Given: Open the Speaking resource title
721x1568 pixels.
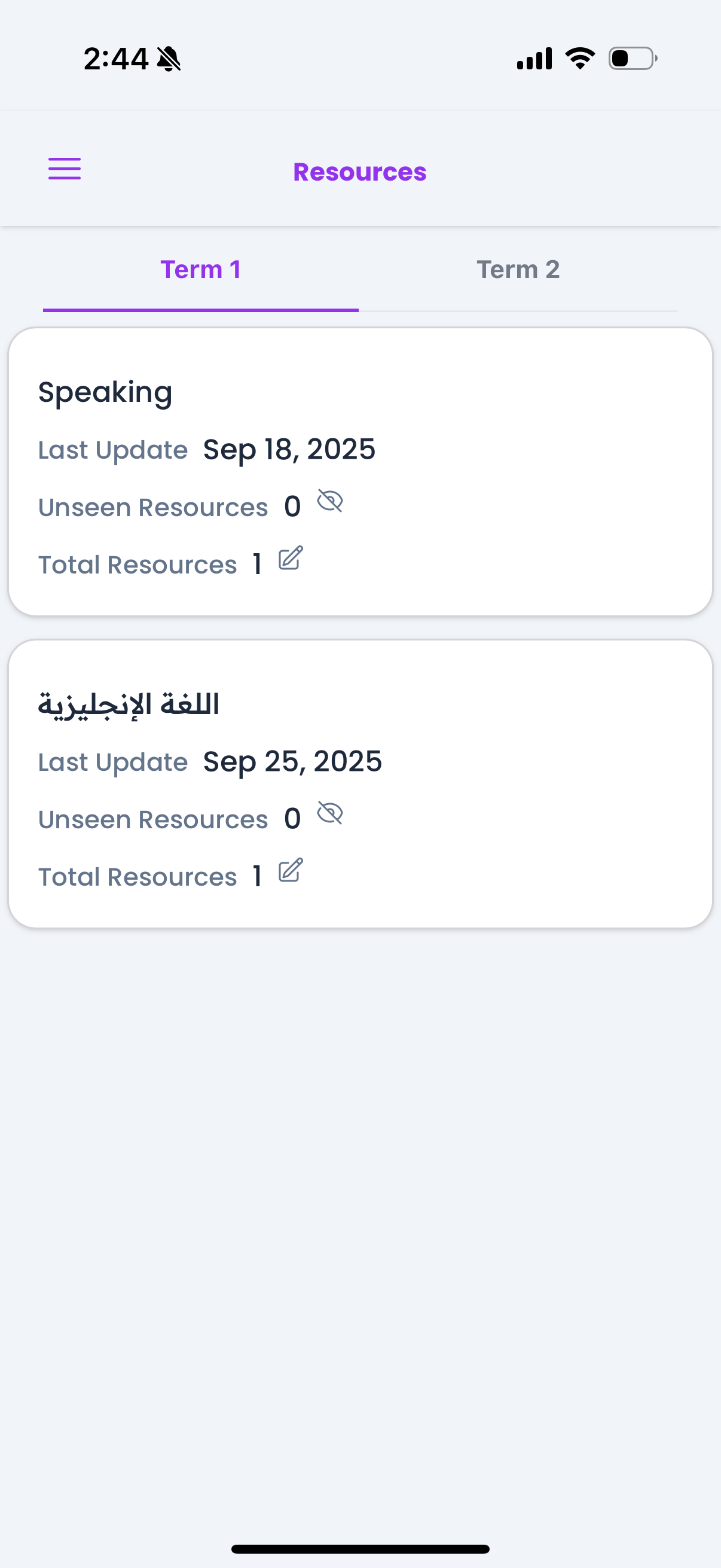Looking at the screenshot, I should click(x=105, y=393).
